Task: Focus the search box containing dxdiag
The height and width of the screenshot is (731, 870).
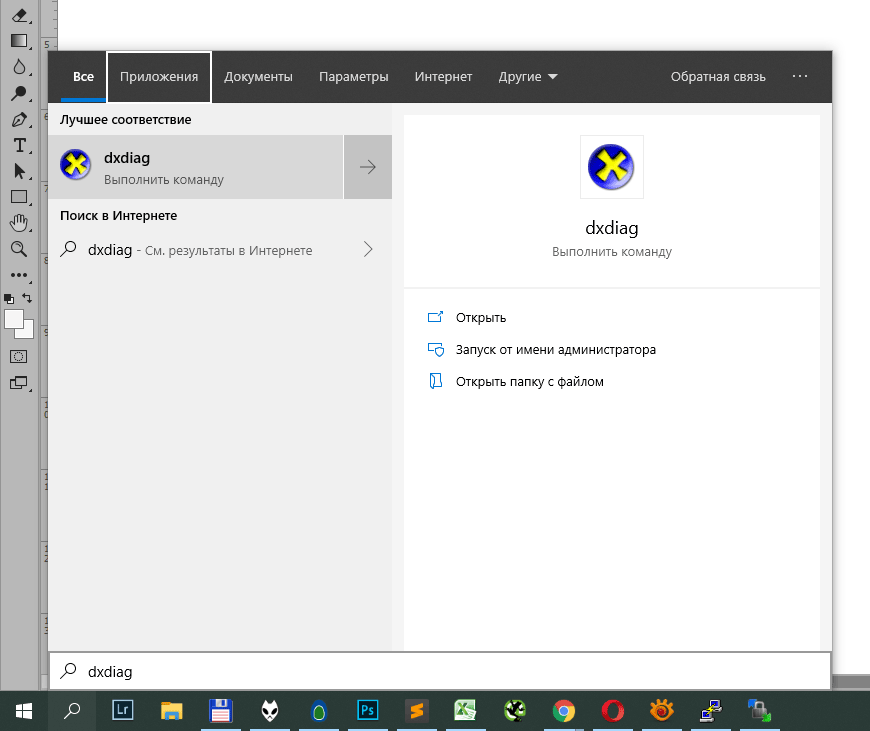Action: coord(440,672)
